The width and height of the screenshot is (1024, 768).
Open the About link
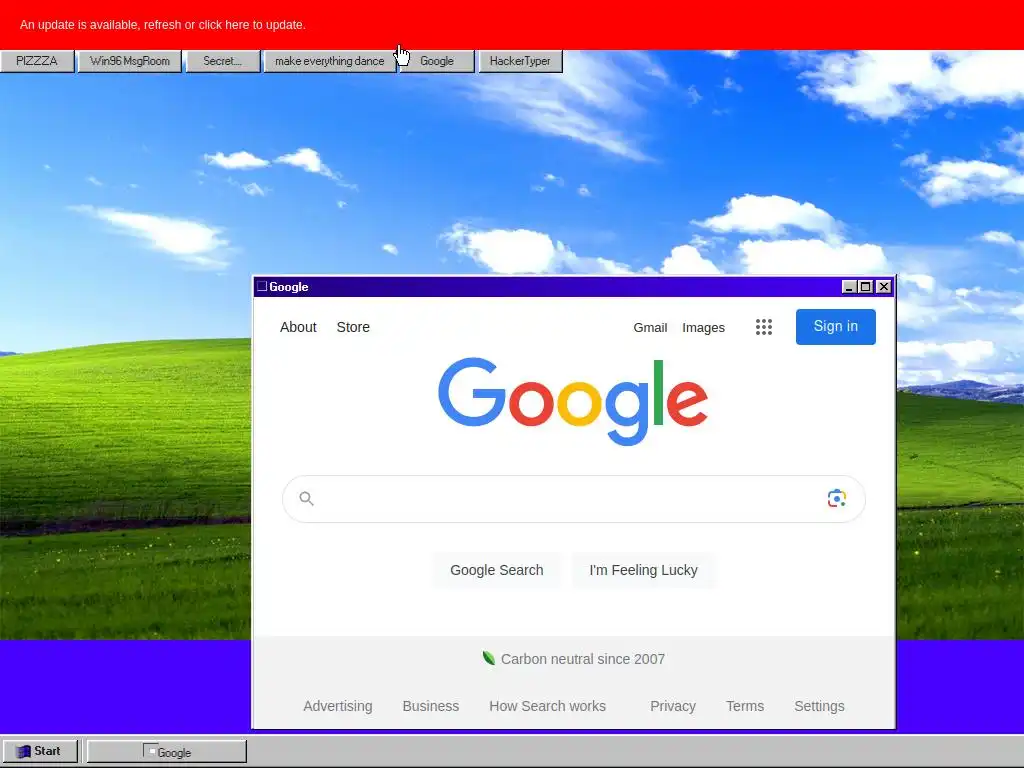298,327
